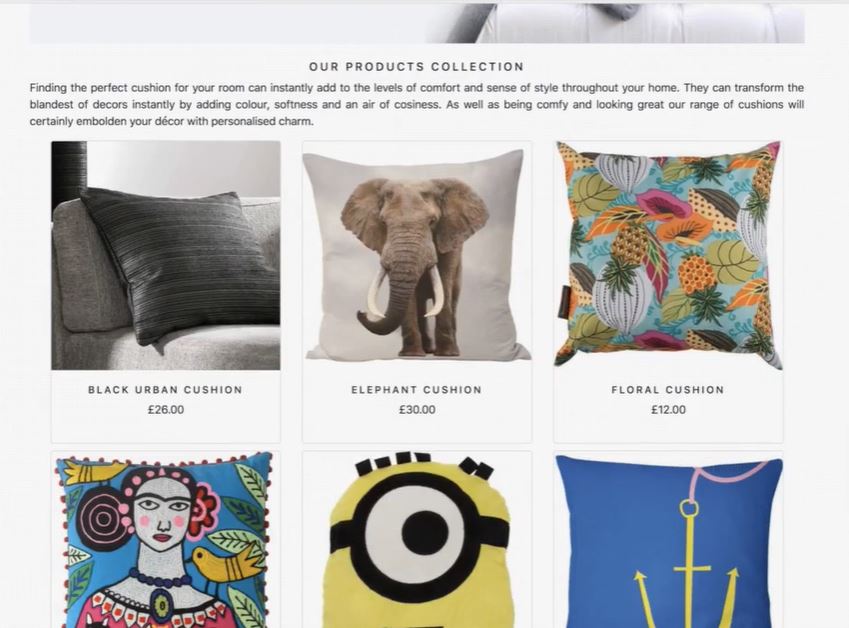The width and height of the screenshot is (849, 628).
Task: Open the Elephant Cushion product image
Action: [417, 256]
